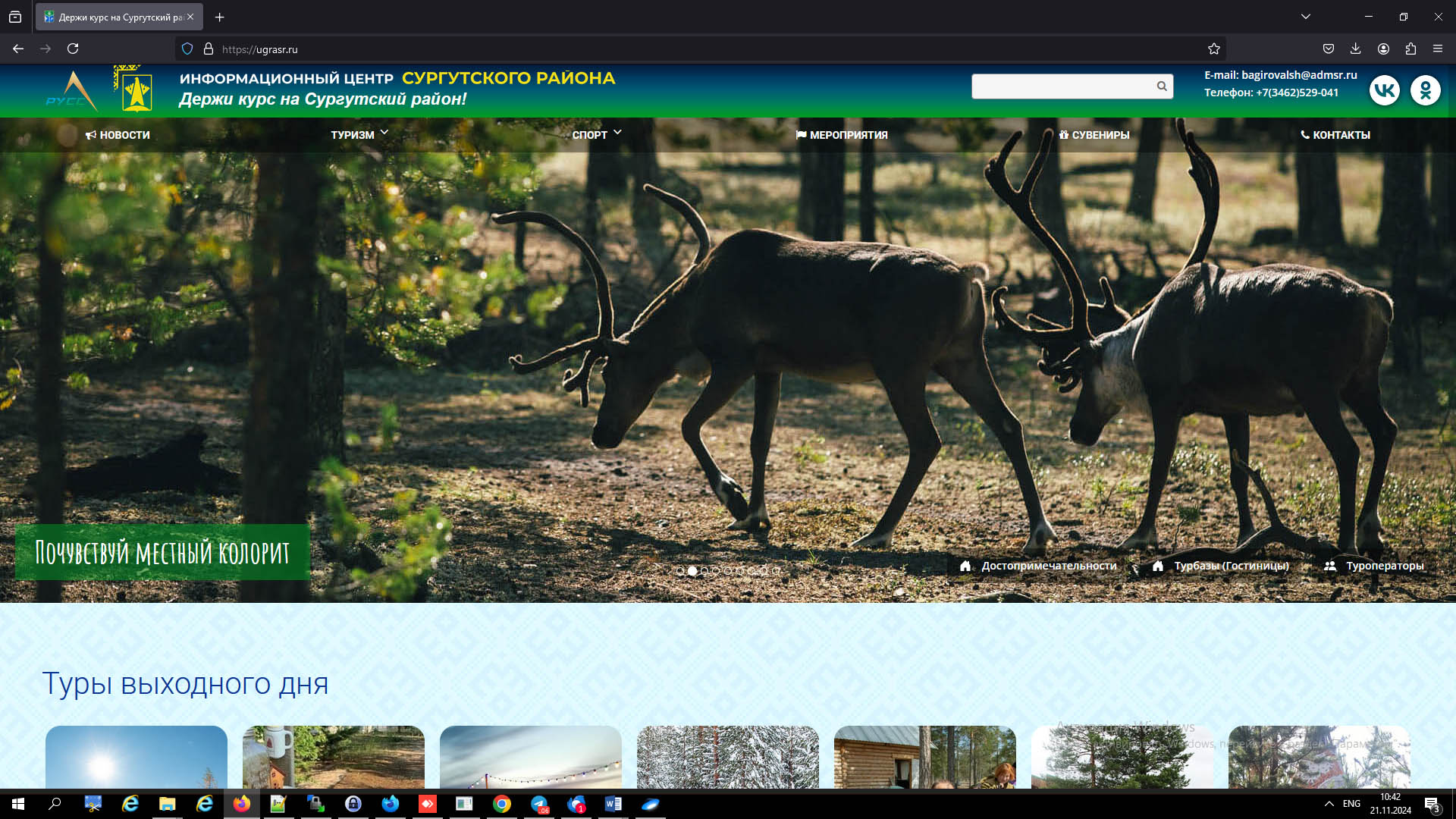The width and height of the screenshot is (1456, 819).
Task: Open the VK social network icon
Action: pyautogui.click(x=1384, y=91)
